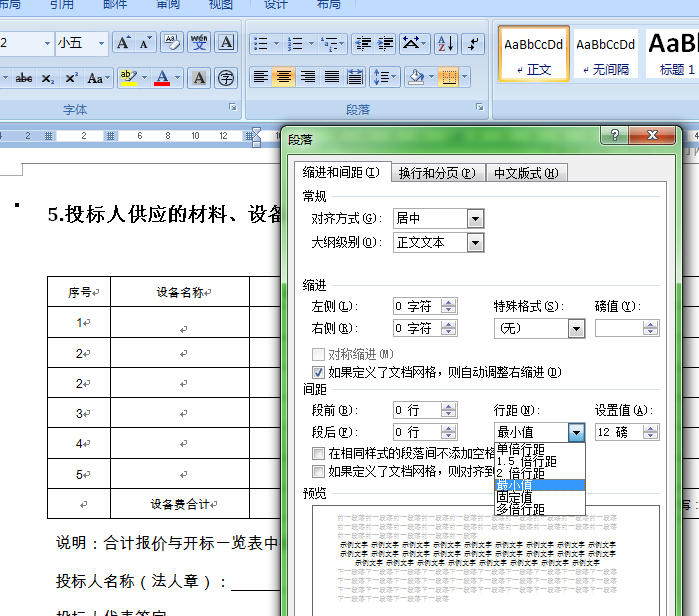Open the Phonetic Guide (wén) tool
Image resolution: width=699 pixels, height=616 pixels.
click(199, 43)
